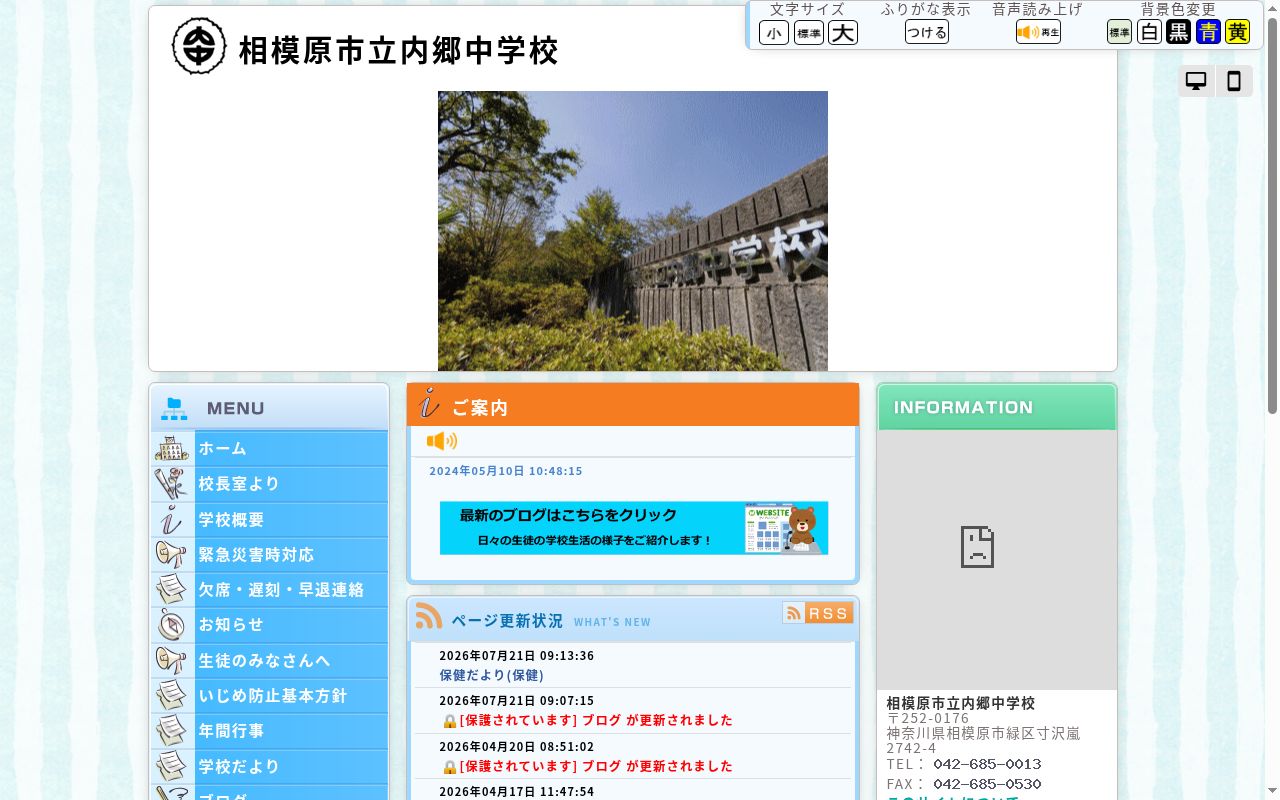This screenshot has width=1280, height=800.
Task: Open 欠席・遅刻・早退連絡 menu item
Action: click(x=269, y=590)
